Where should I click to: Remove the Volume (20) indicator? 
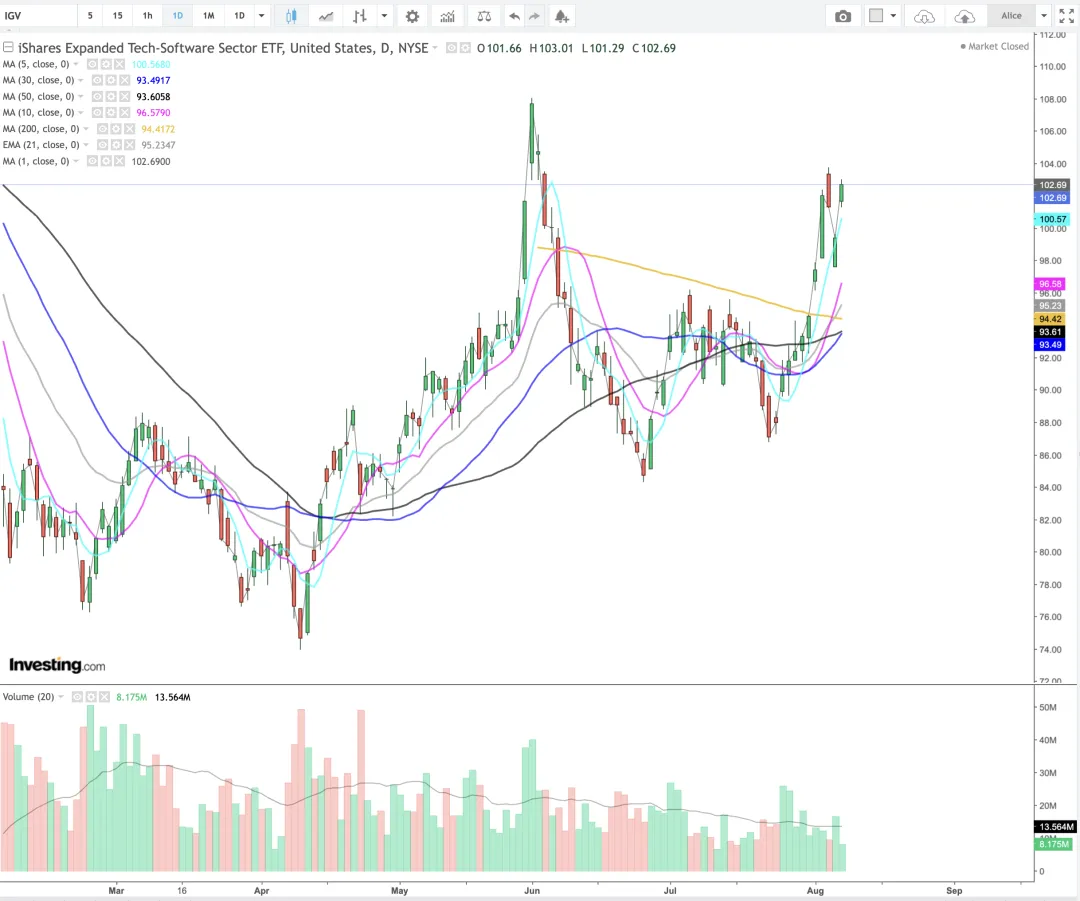click(104, 697)
